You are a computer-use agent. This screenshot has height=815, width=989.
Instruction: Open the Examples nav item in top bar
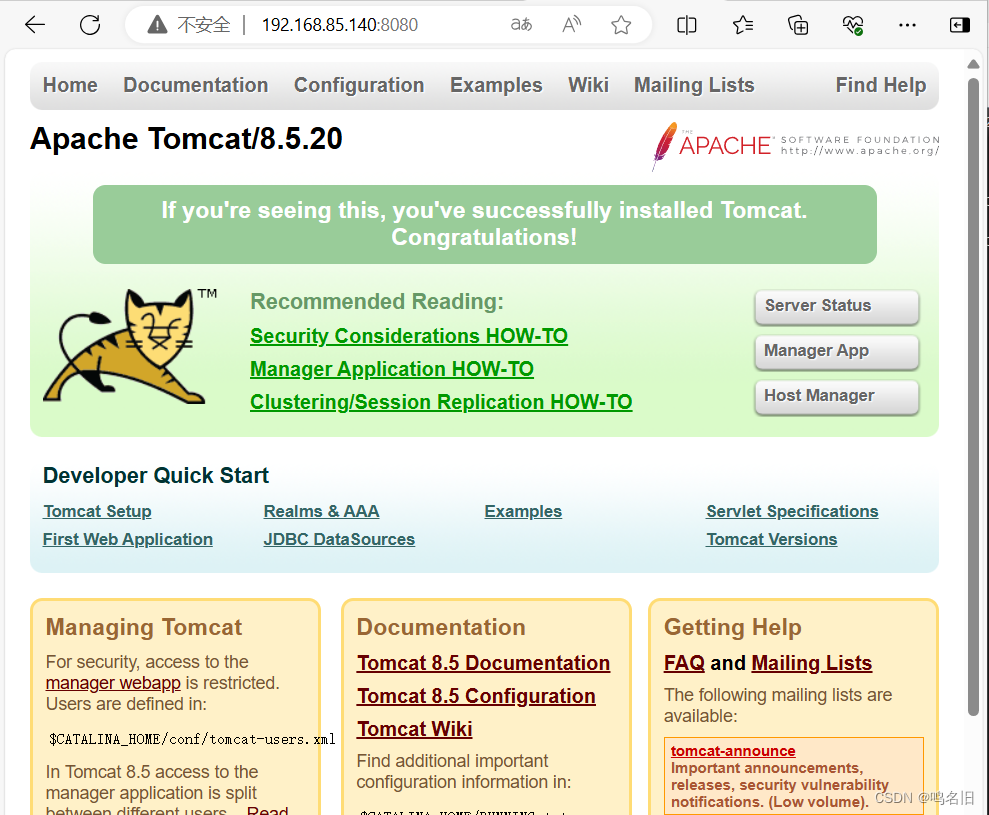click(496, 85)
